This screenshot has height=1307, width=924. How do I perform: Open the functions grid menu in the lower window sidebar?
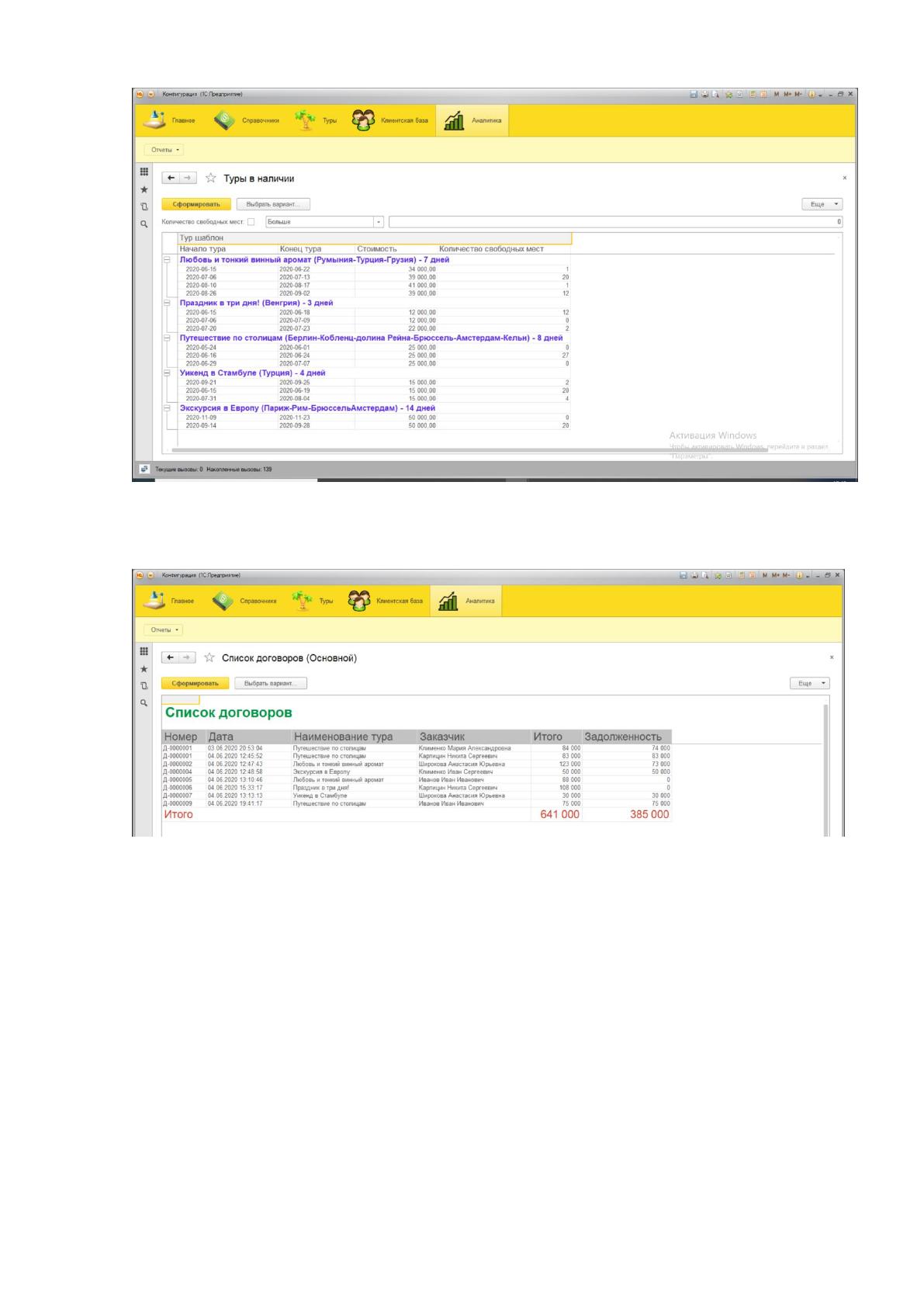point(144,651)
